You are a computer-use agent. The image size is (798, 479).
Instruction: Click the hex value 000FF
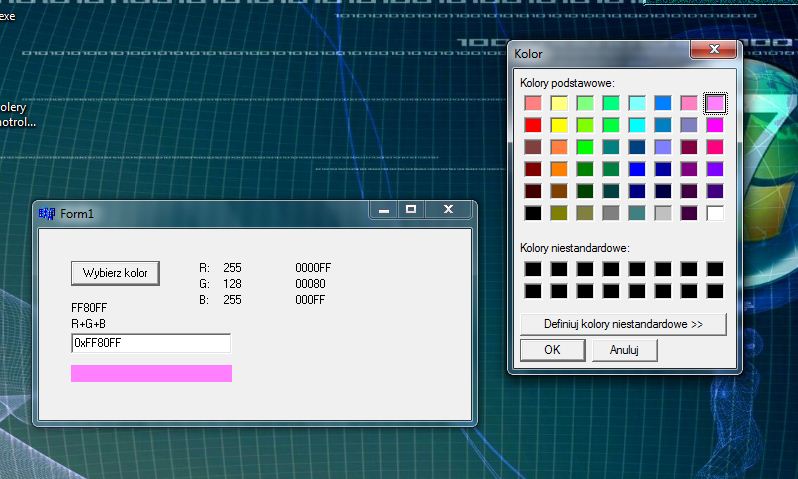point(310,300)
